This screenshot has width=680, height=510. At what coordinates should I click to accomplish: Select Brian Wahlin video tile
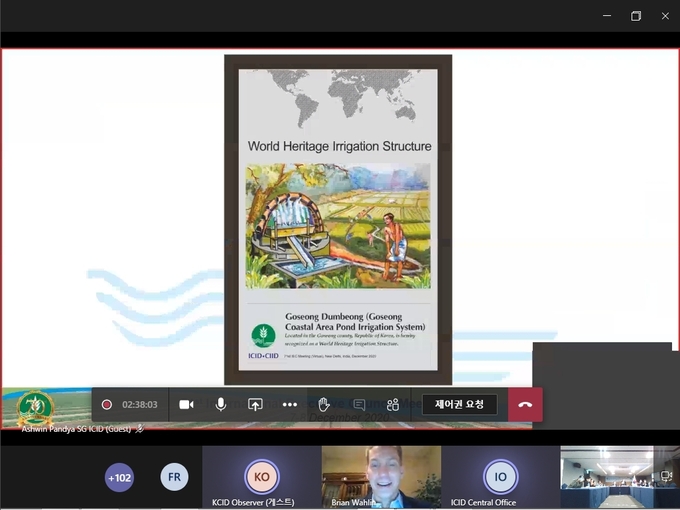381,477
